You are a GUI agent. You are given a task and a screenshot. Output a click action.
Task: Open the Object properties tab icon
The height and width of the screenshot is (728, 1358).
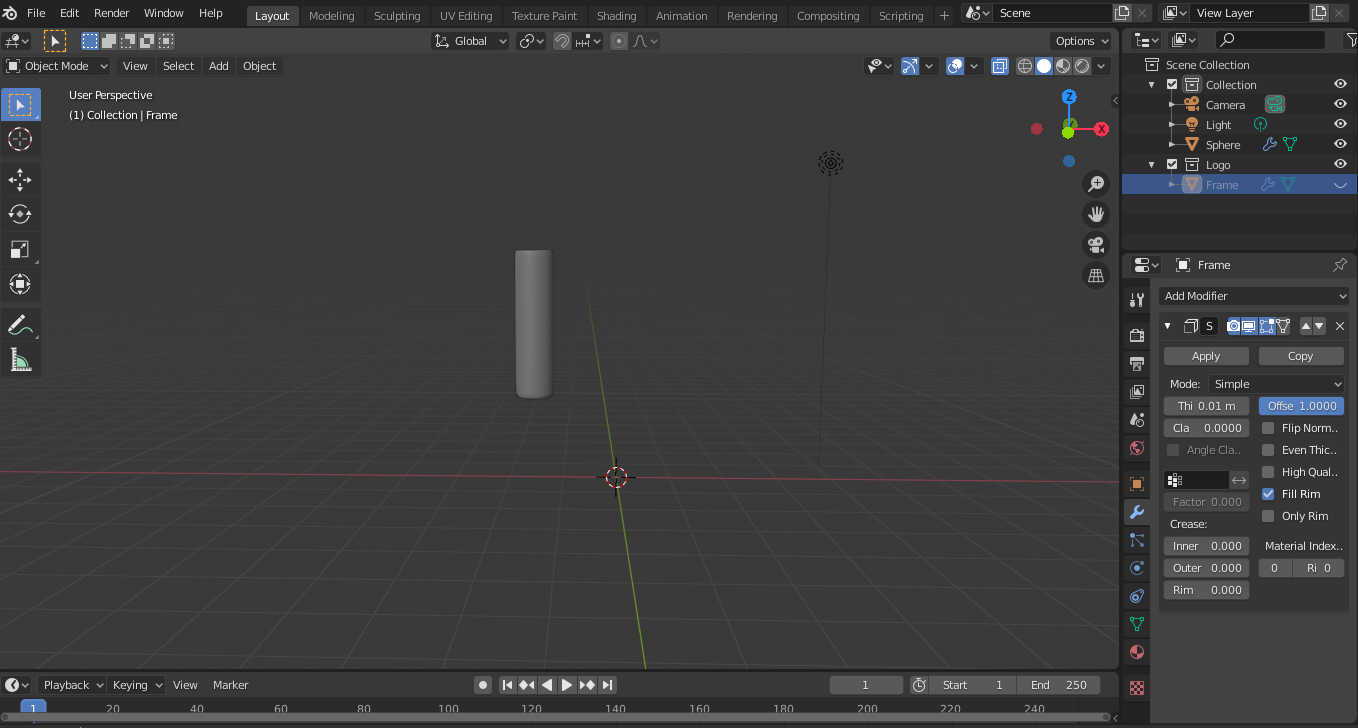1136,484
